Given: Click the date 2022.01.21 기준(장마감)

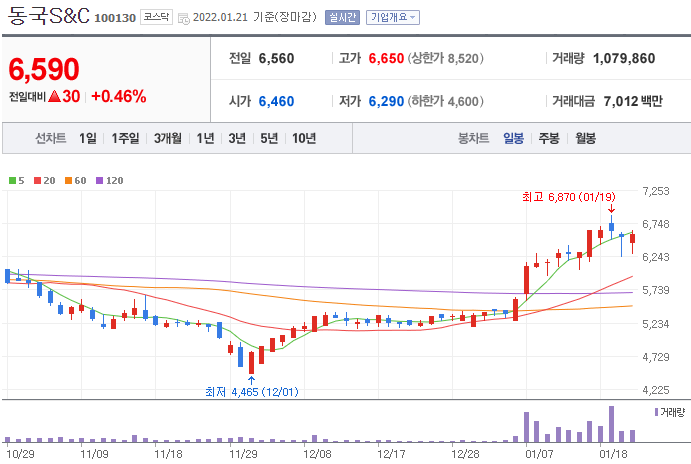Looking at the screenshot, I should [x=255, y=17].
